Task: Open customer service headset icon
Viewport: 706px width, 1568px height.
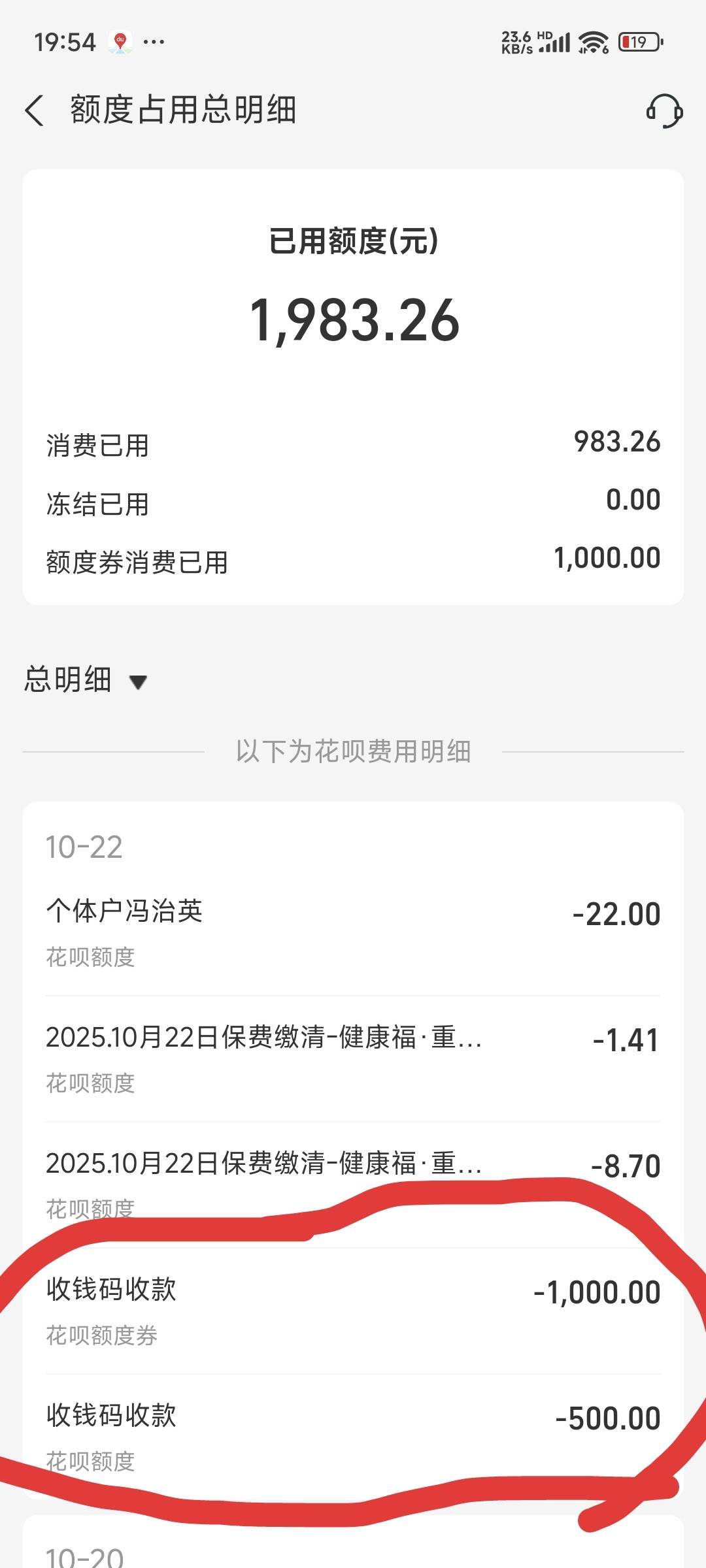Action: tap(664, 110)
